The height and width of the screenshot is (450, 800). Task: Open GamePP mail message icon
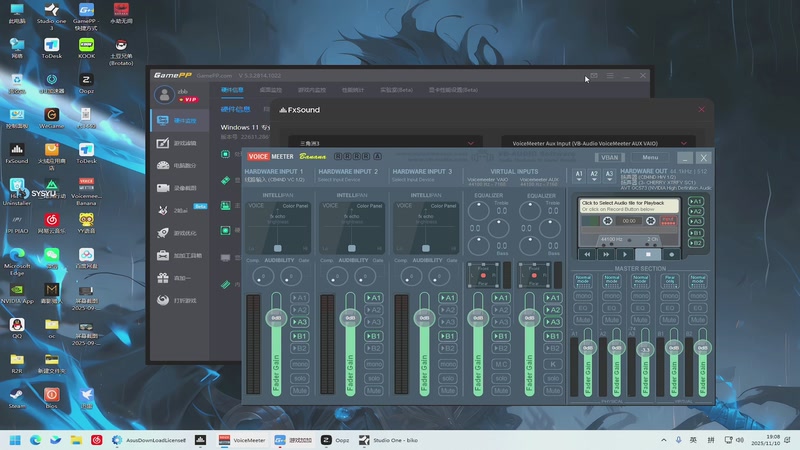(x=594, y=76)
